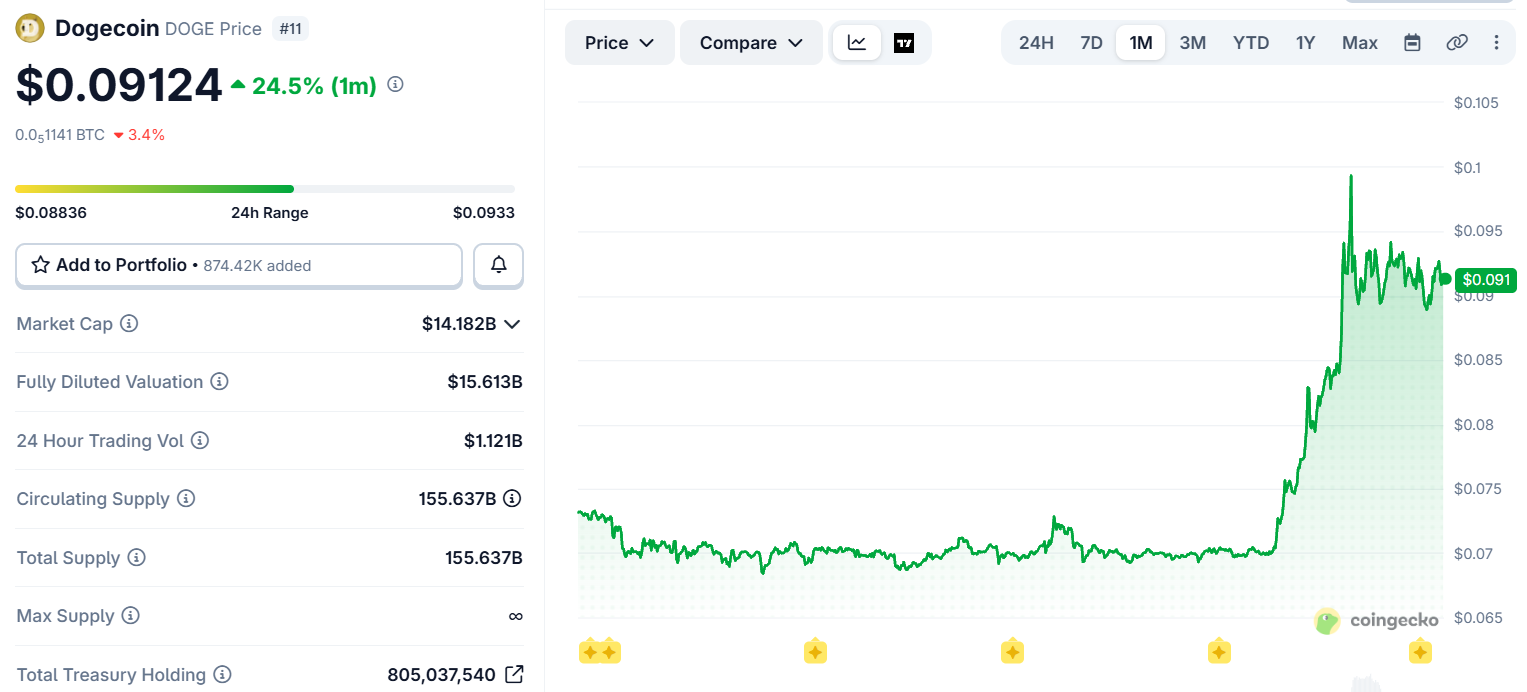Click the $0.105 y-axis label
Screen dimensions: 1527x692
1476,103
